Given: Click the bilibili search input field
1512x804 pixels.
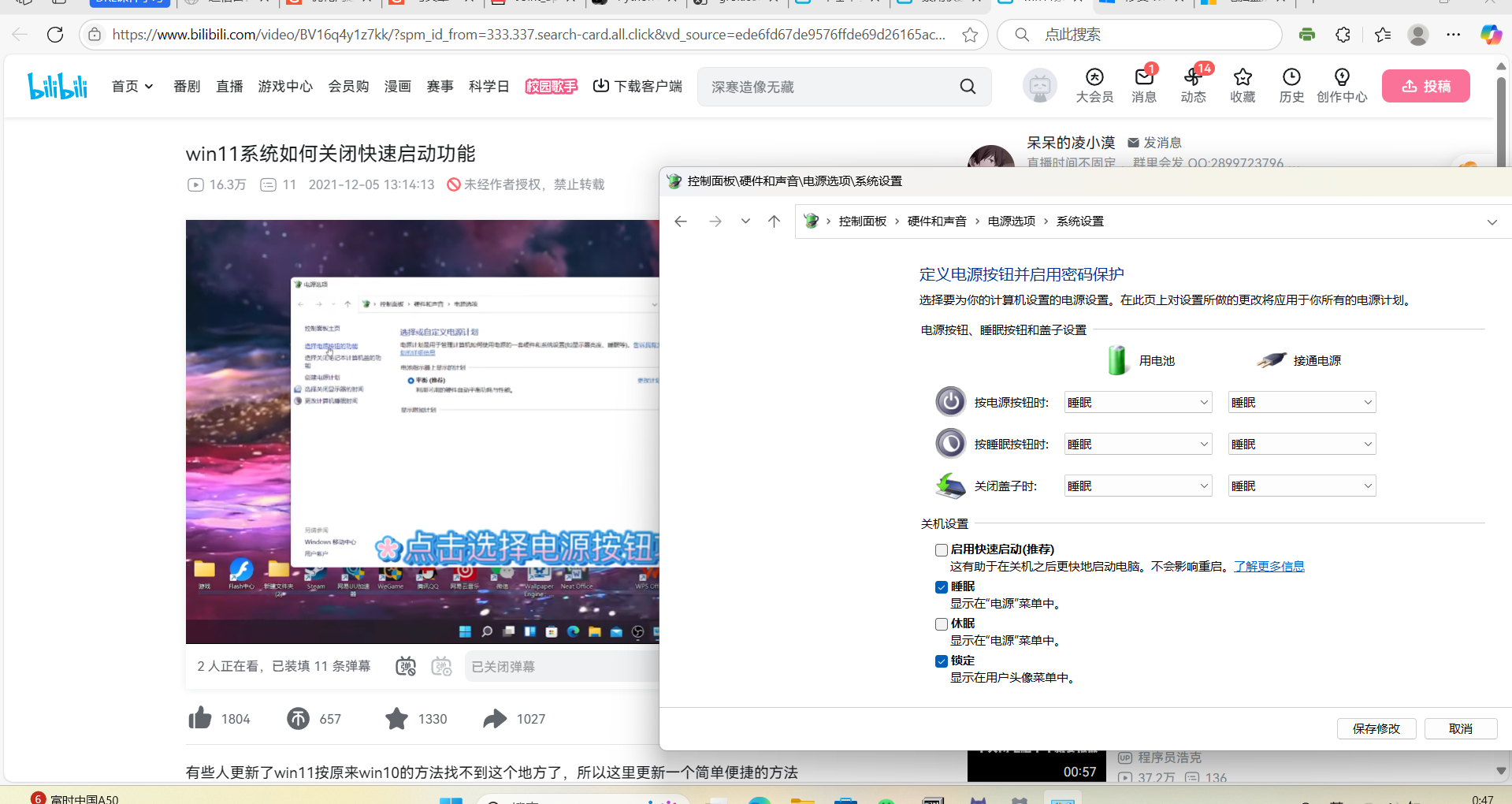Looking at the screenshot, I should coord(827,87).
